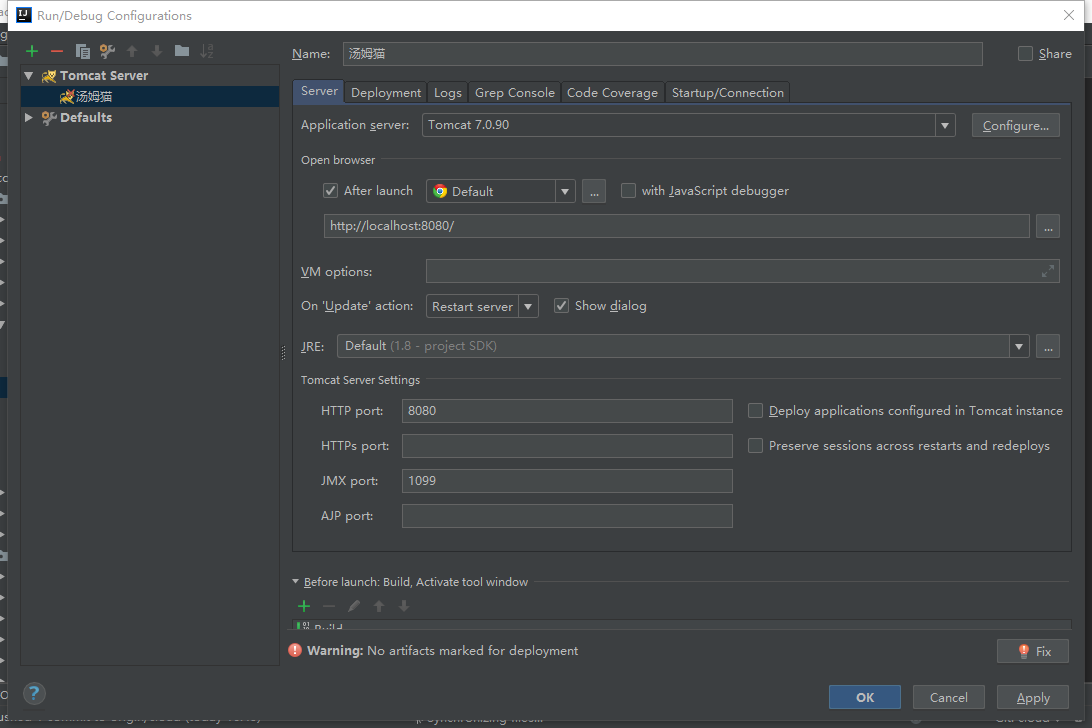The image size is (1092, 728).
Task: Open the help question mark icon
Action: point(34,693)
